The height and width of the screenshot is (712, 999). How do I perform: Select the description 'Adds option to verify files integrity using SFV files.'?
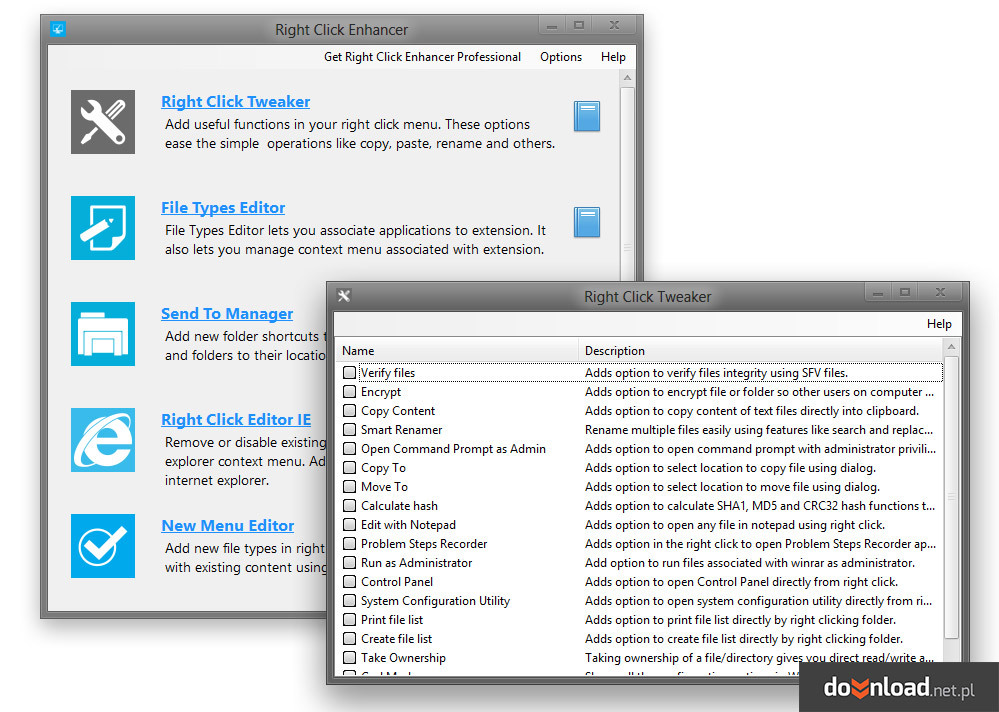(x=716, y=373)
